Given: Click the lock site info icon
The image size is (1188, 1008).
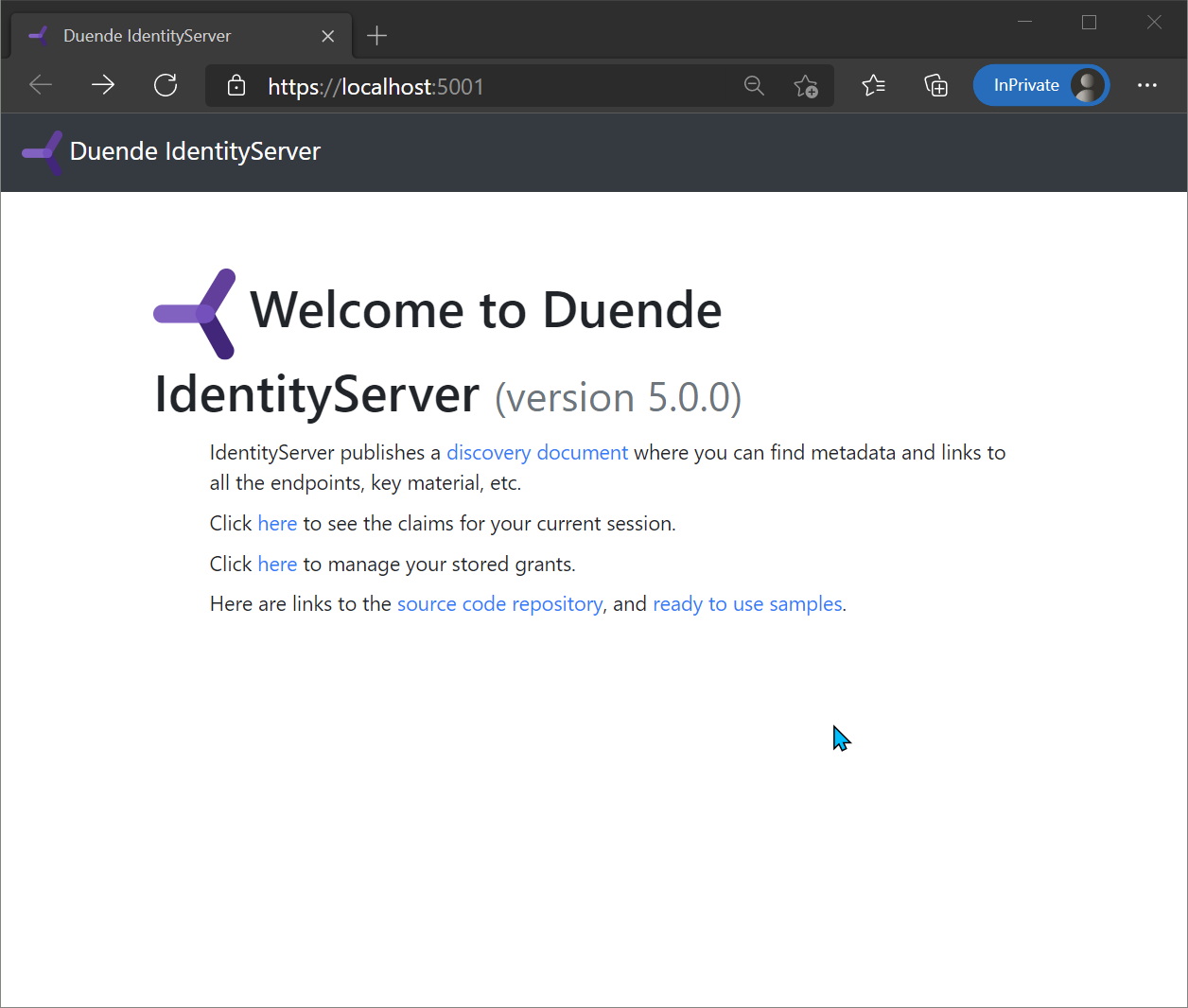Looking at the screenshot, I should click(236, 86).
